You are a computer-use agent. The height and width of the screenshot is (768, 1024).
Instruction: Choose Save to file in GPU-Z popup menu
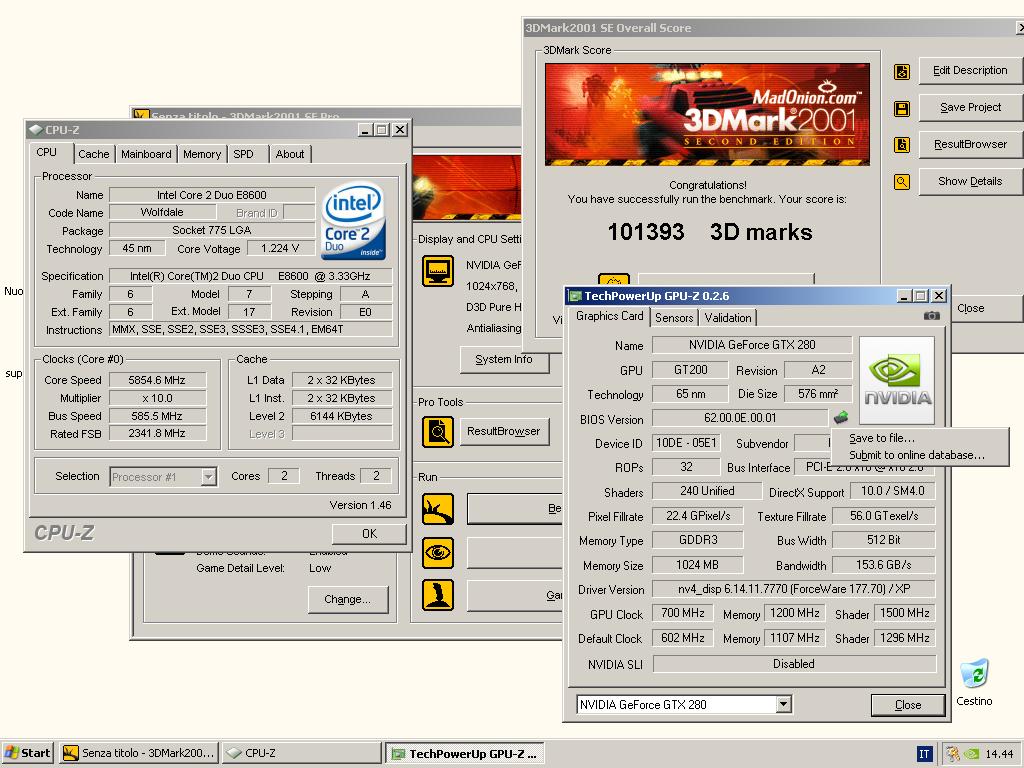click(882, 438)
